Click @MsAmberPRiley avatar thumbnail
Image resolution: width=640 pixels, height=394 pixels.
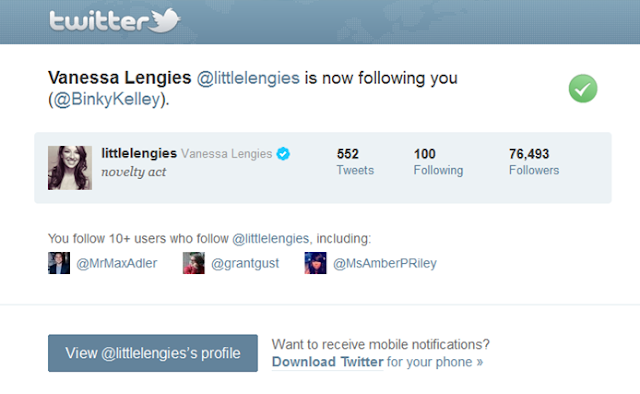[x=316, y=263]
